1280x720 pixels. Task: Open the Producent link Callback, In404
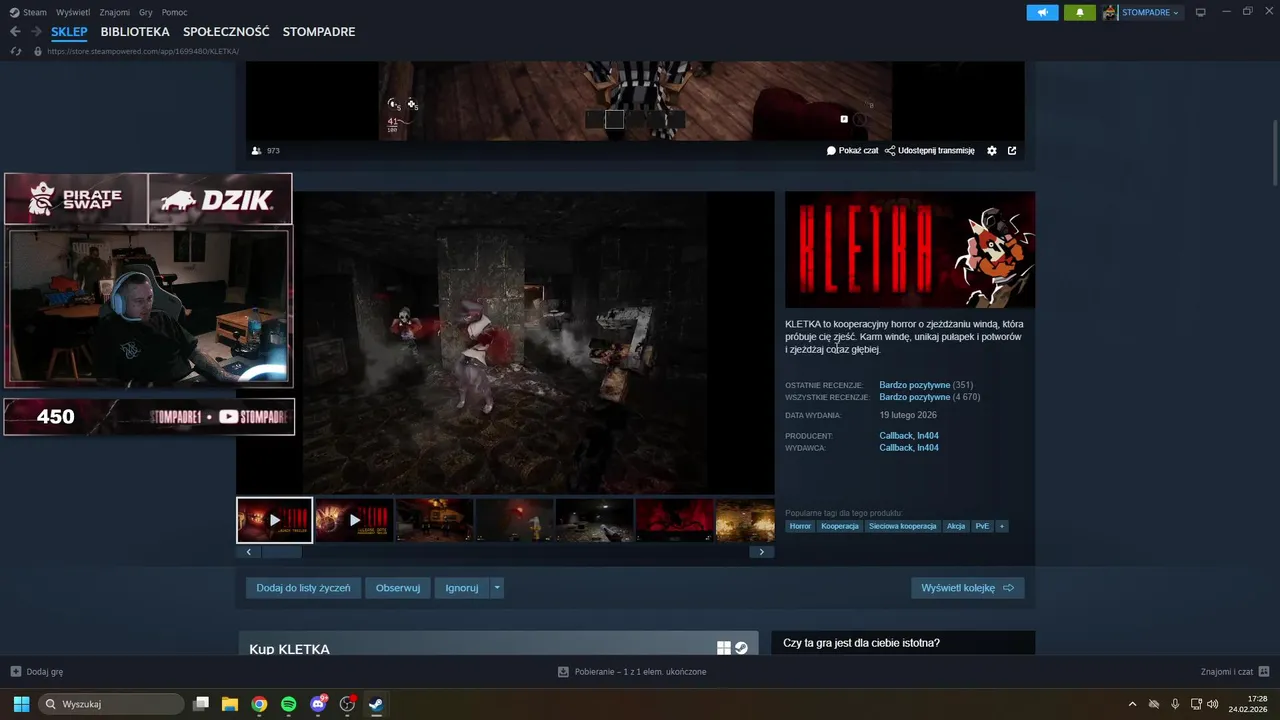click(909, 436)
